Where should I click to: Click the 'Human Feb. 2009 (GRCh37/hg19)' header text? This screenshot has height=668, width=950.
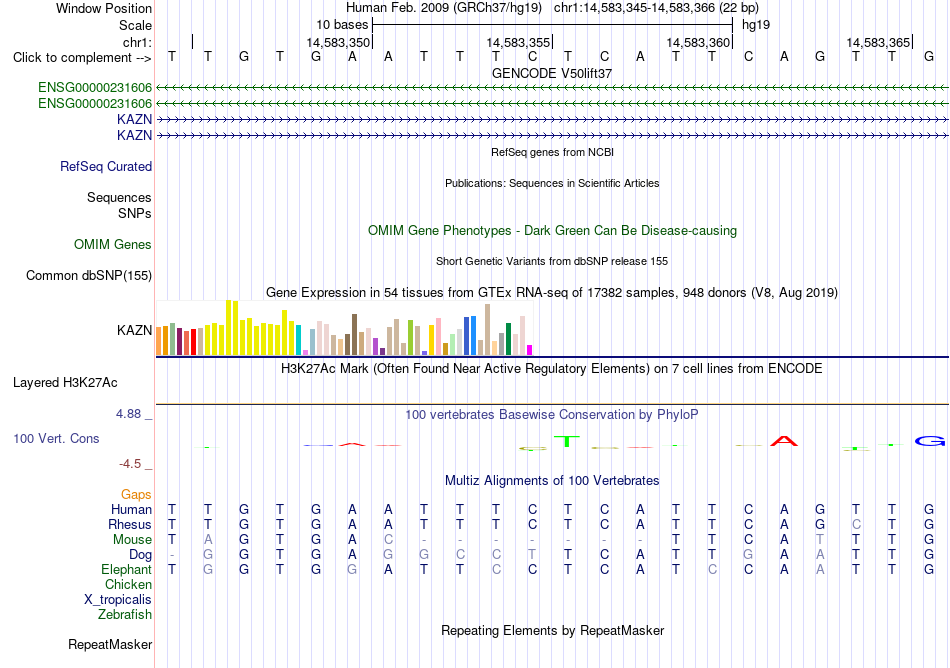(x=444, y=8)
